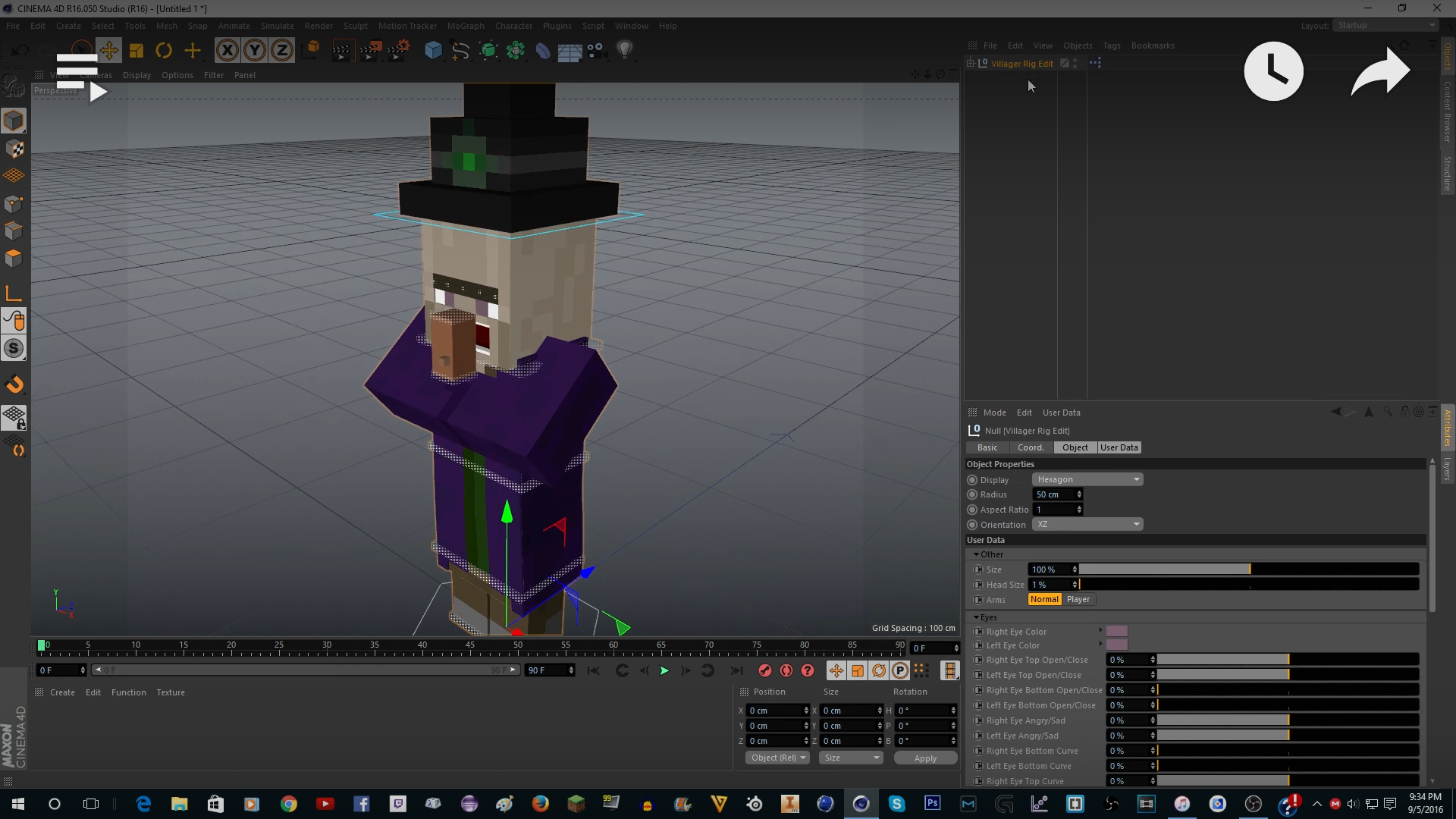Viewport: 1456px width, 819px height.
Task: Collapse the Eyes user data group
Action: (976, 617)
